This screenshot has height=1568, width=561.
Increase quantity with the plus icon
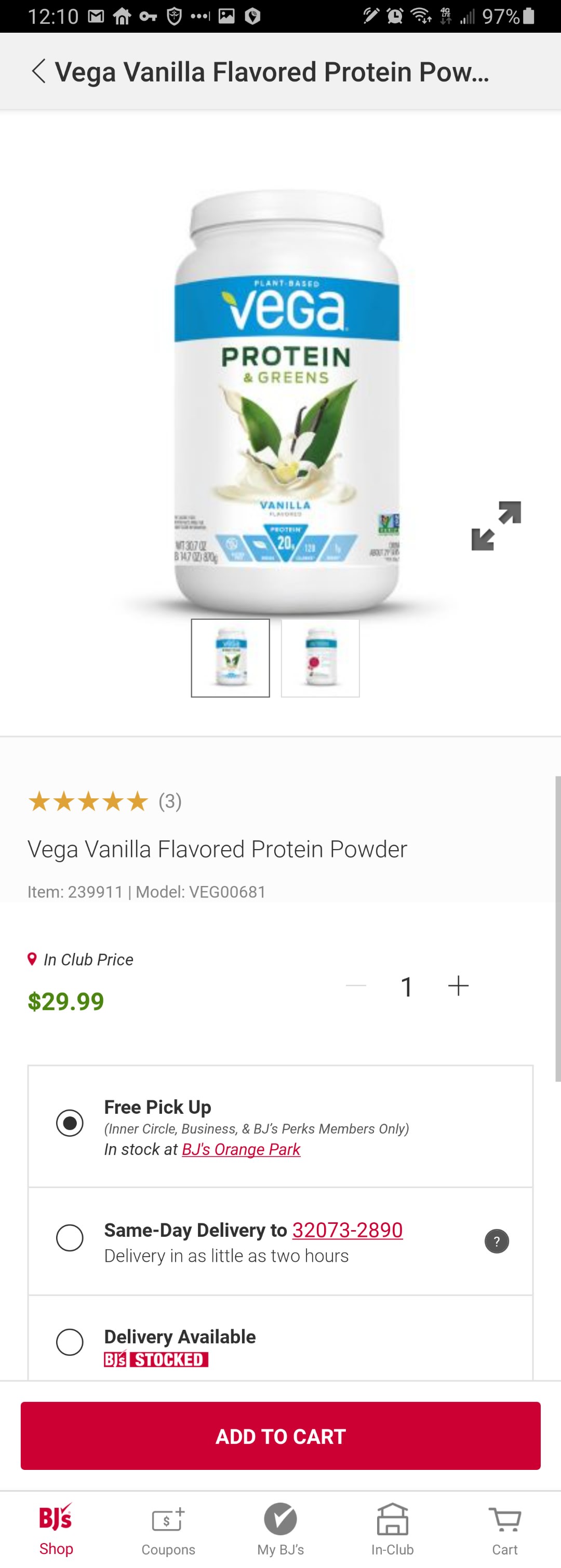pos(458,986)
